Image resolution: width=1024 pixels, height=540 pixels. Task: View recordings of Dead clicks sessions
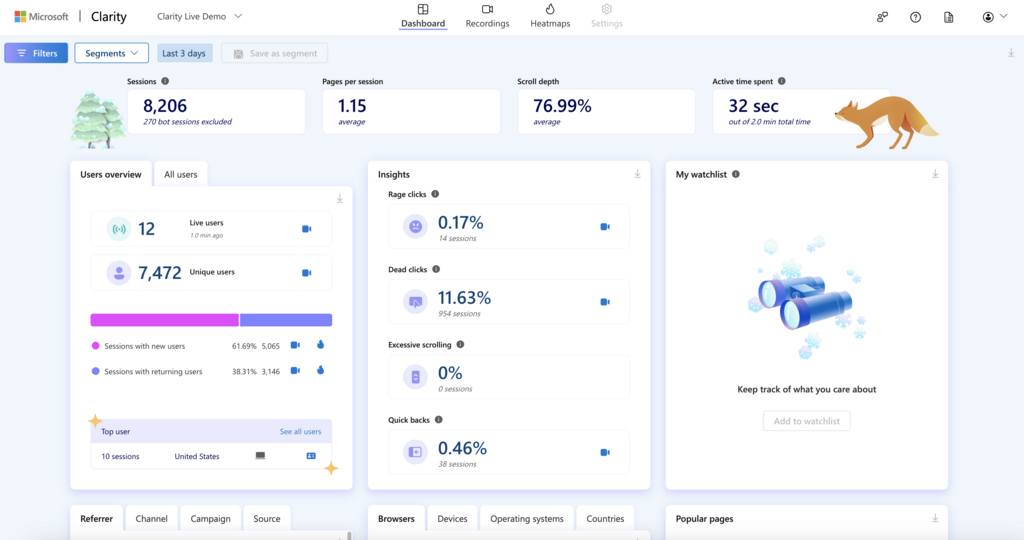(x=605, y=302)
